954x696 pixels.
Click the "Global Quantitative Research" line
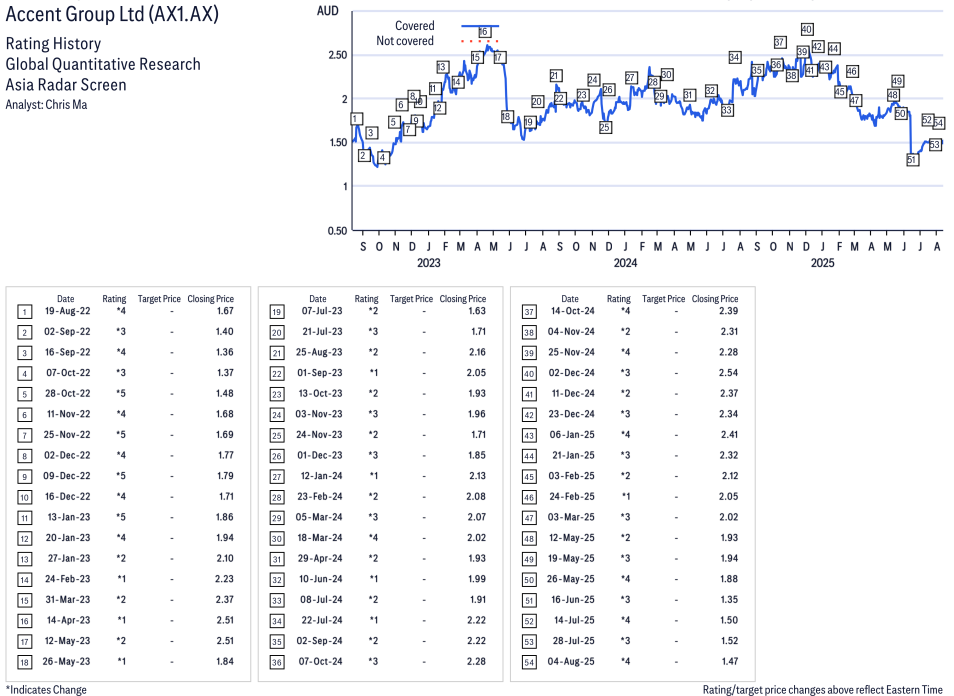click(x=103, y=64)
